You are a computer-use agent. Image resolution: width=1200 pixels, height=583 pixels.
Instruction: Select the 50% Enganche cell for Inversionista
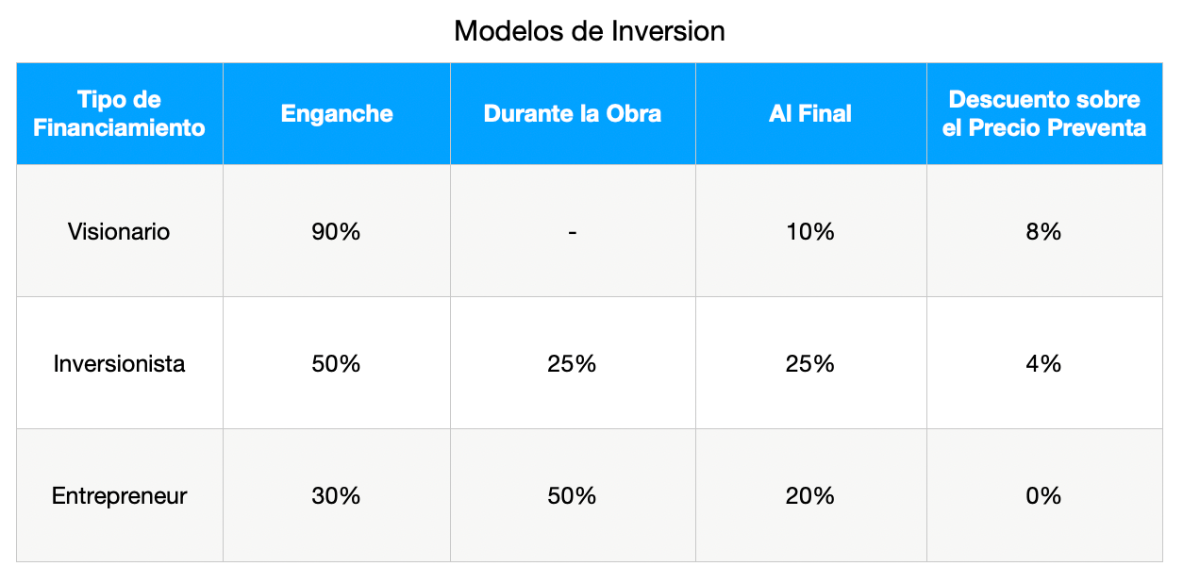click(x=336, y=363)
